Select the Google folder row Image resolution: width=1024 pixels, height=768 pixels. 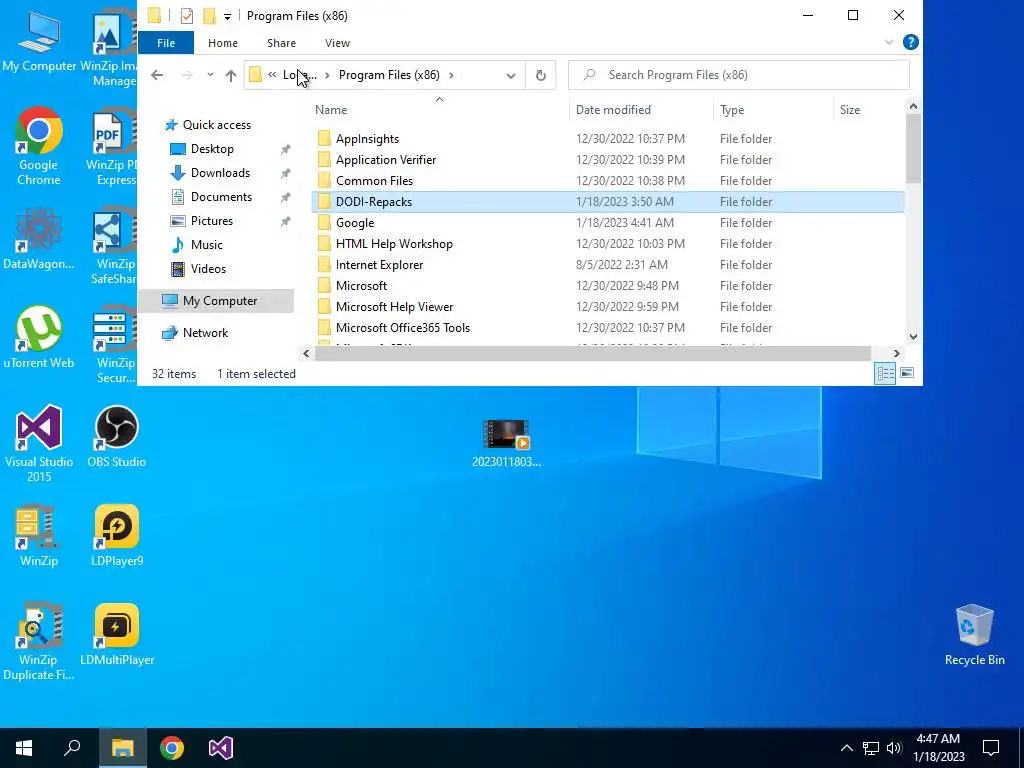click(608, 223)
